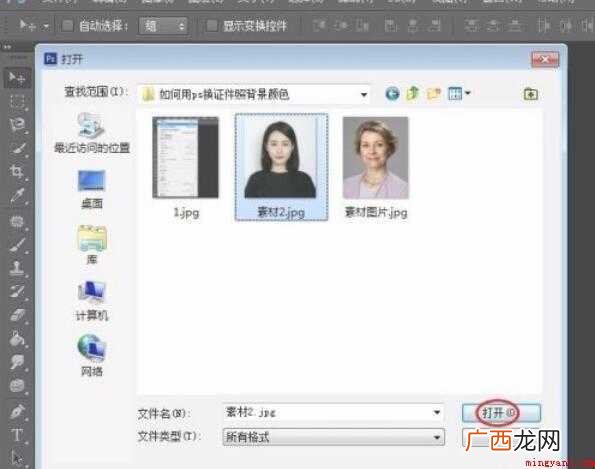Select the Crop tool

(x=17, y=171)
